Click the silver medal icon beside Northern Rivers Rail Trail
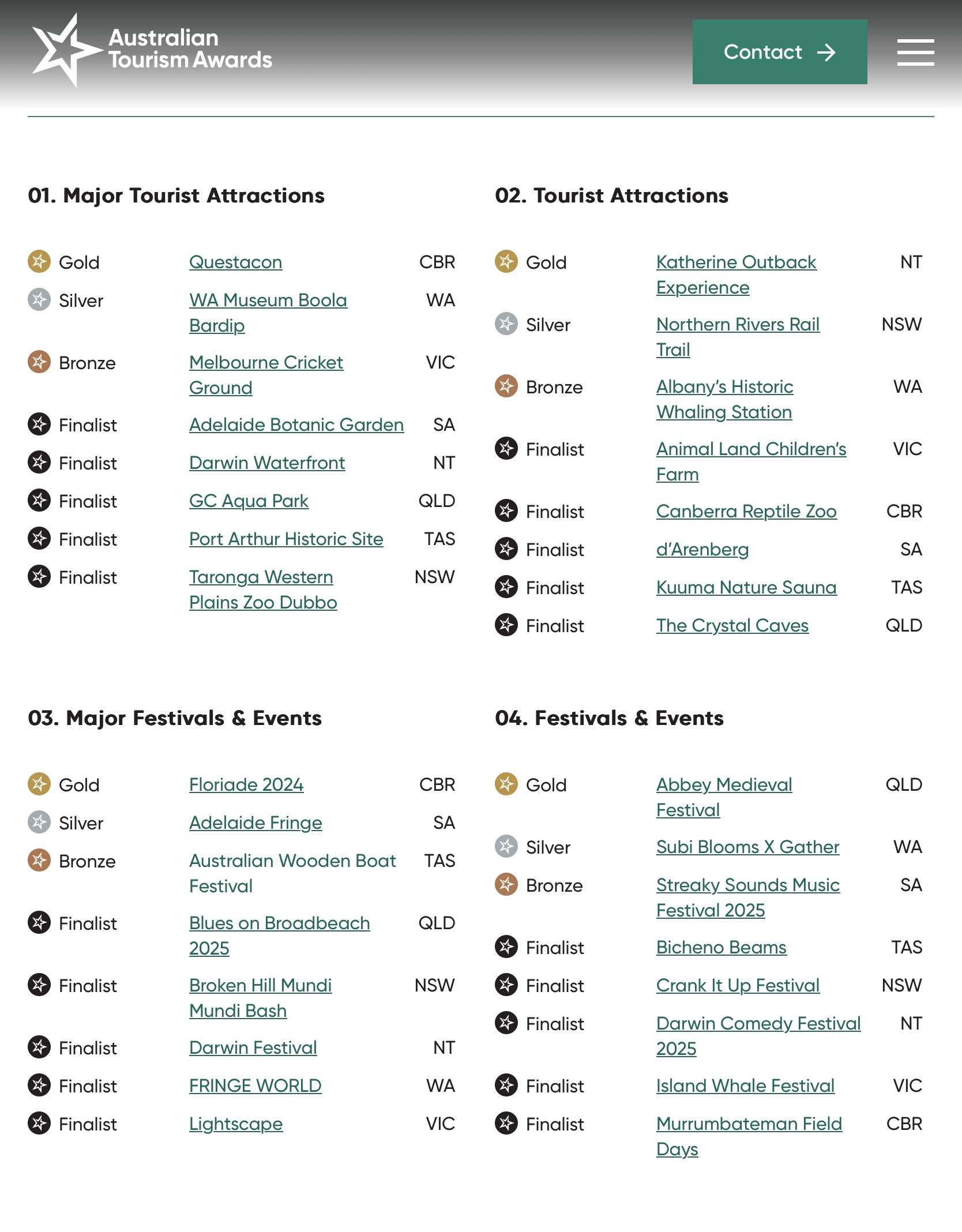 coord(506,324)
